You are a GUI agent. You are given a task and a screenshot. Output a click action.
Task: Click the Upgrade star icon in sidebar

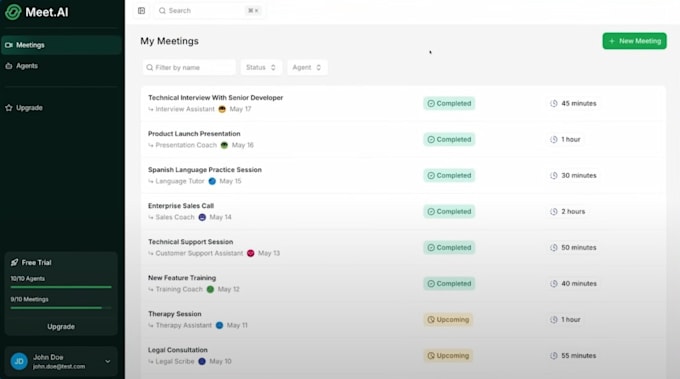tap(9, 108)
